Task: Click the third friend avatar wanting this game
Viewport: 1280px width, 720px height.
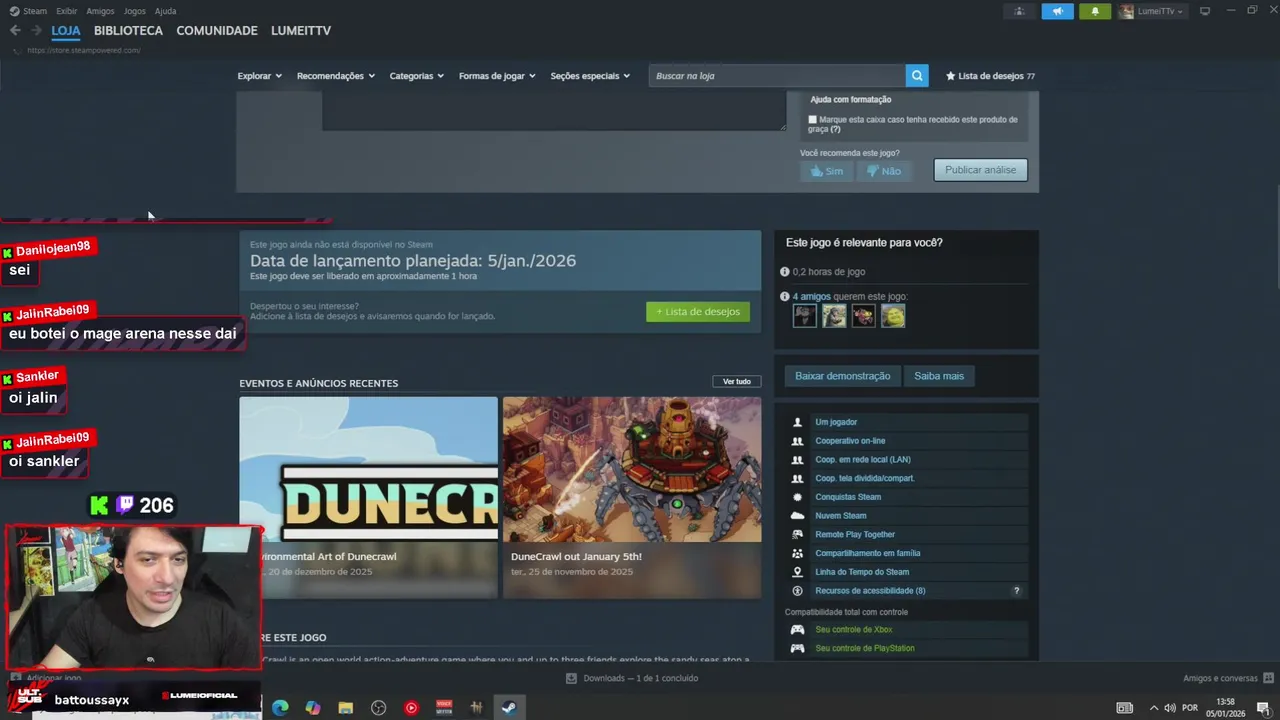Action: 863,316
